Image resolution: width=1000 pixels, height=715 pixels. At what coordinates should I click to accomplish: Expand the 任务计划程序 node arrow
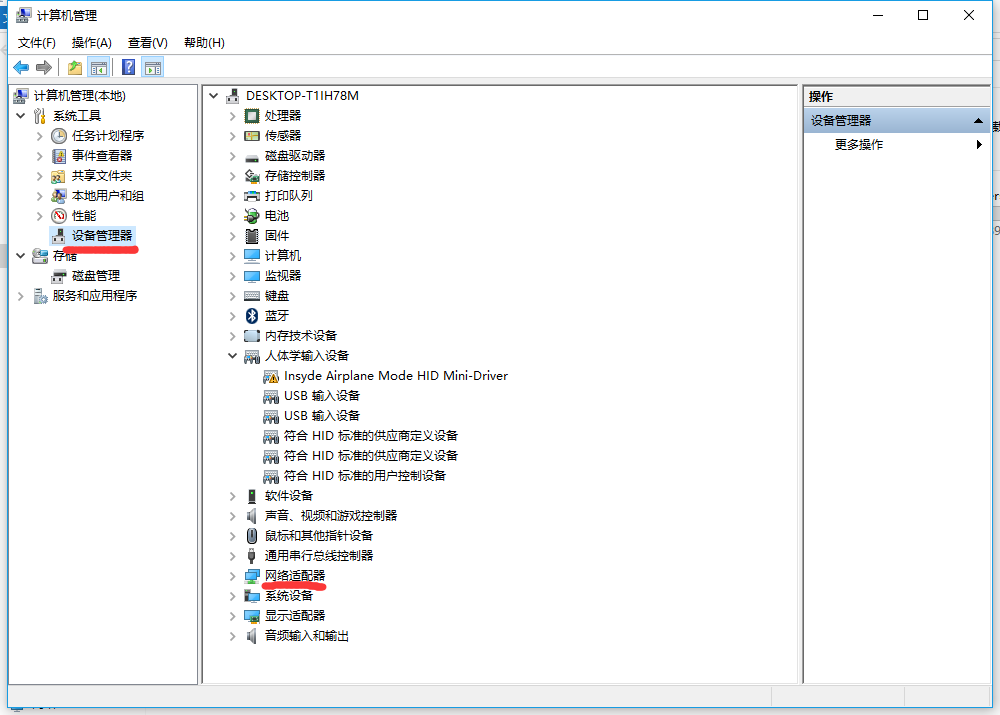40,136
